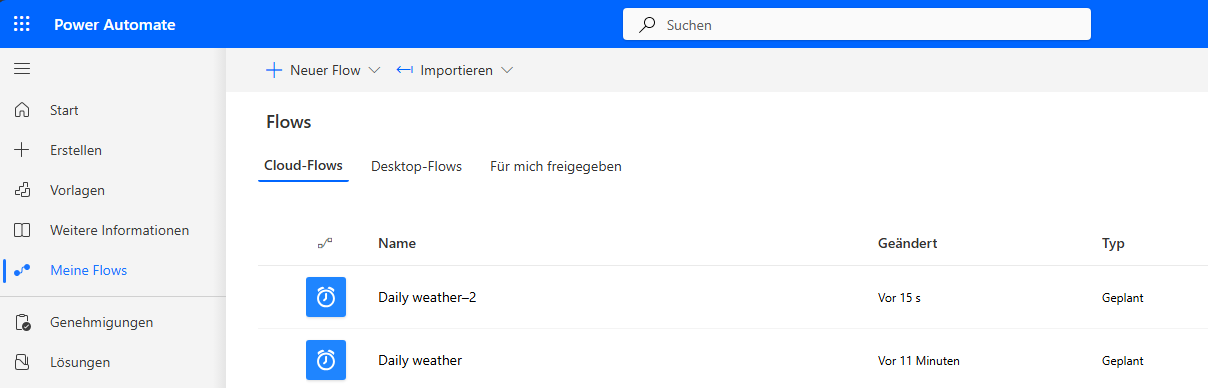Switch to the Desktop-Flows tab

click(x=416, y=166)
